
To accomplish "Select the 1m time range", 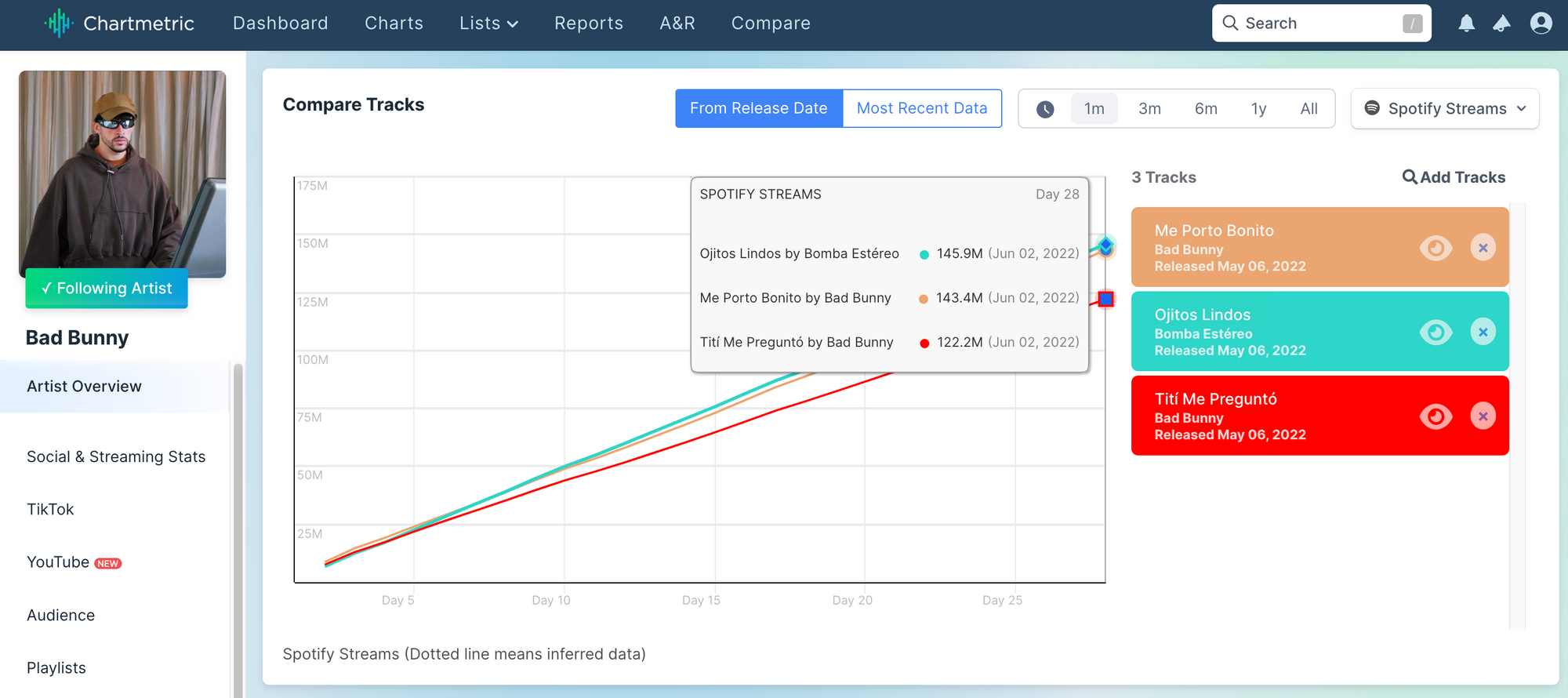I will 1094,109.
